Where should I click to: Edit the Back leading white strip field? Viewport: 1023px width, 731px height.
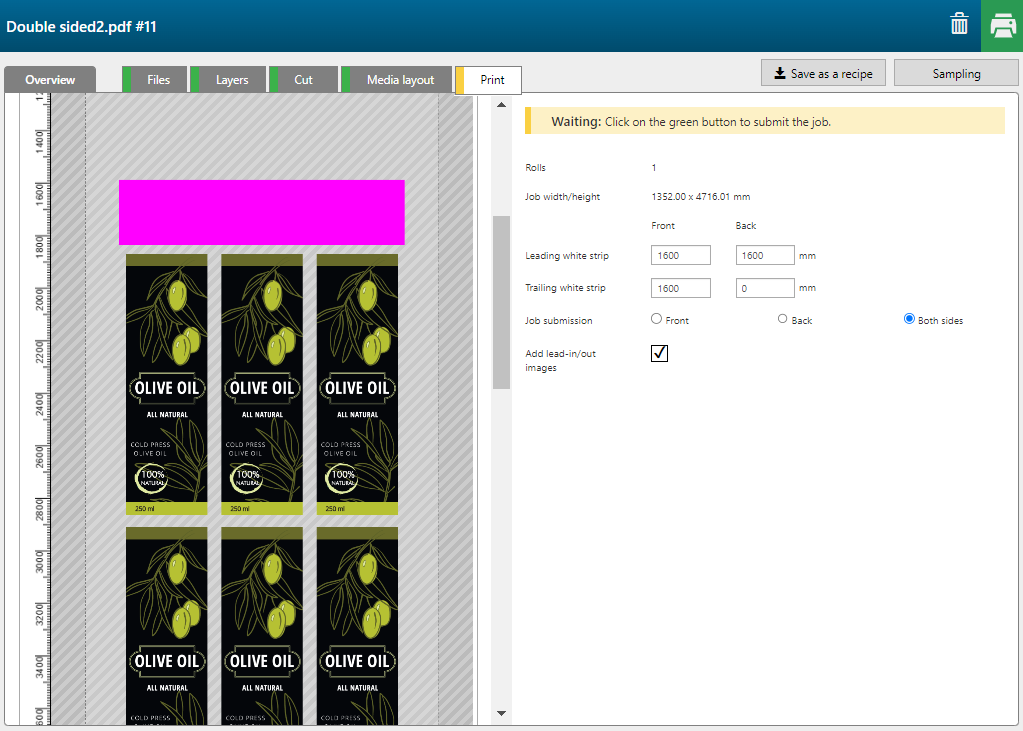tap(765, 256)
